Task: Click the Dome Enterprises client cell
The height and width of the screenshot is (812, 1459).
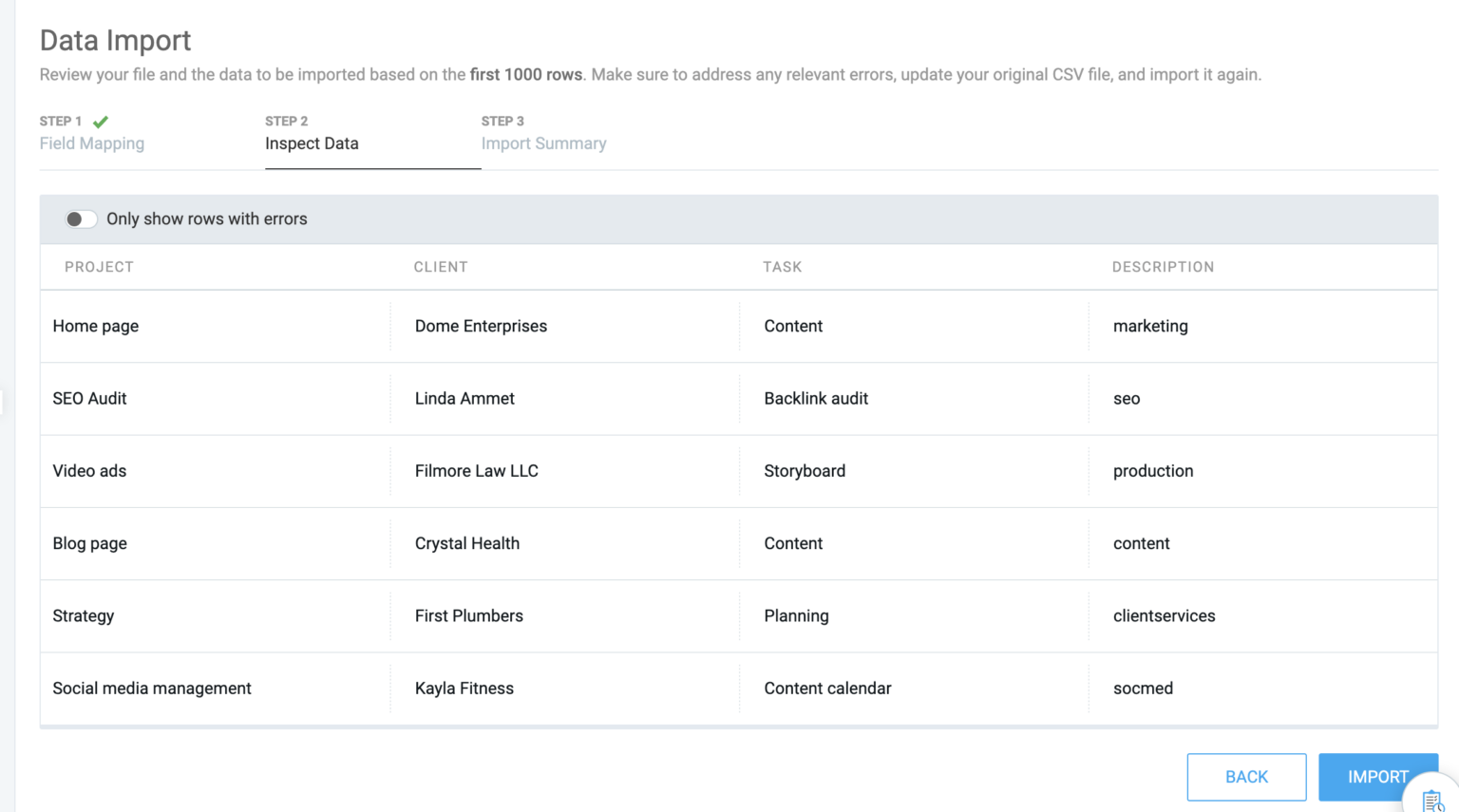Action: point(565,326)
